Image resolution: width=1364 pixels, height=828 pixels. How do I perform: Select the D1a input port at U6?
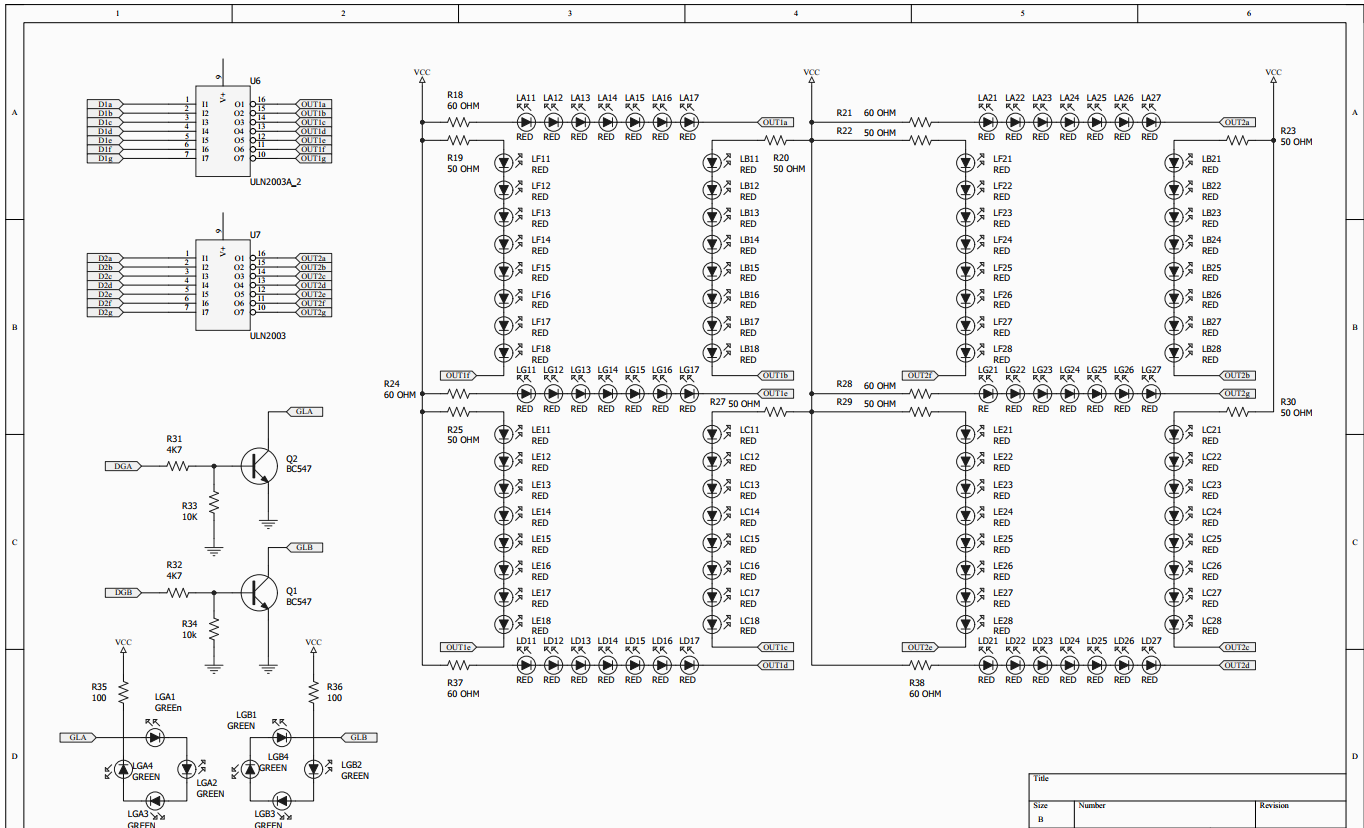point(105,104)
